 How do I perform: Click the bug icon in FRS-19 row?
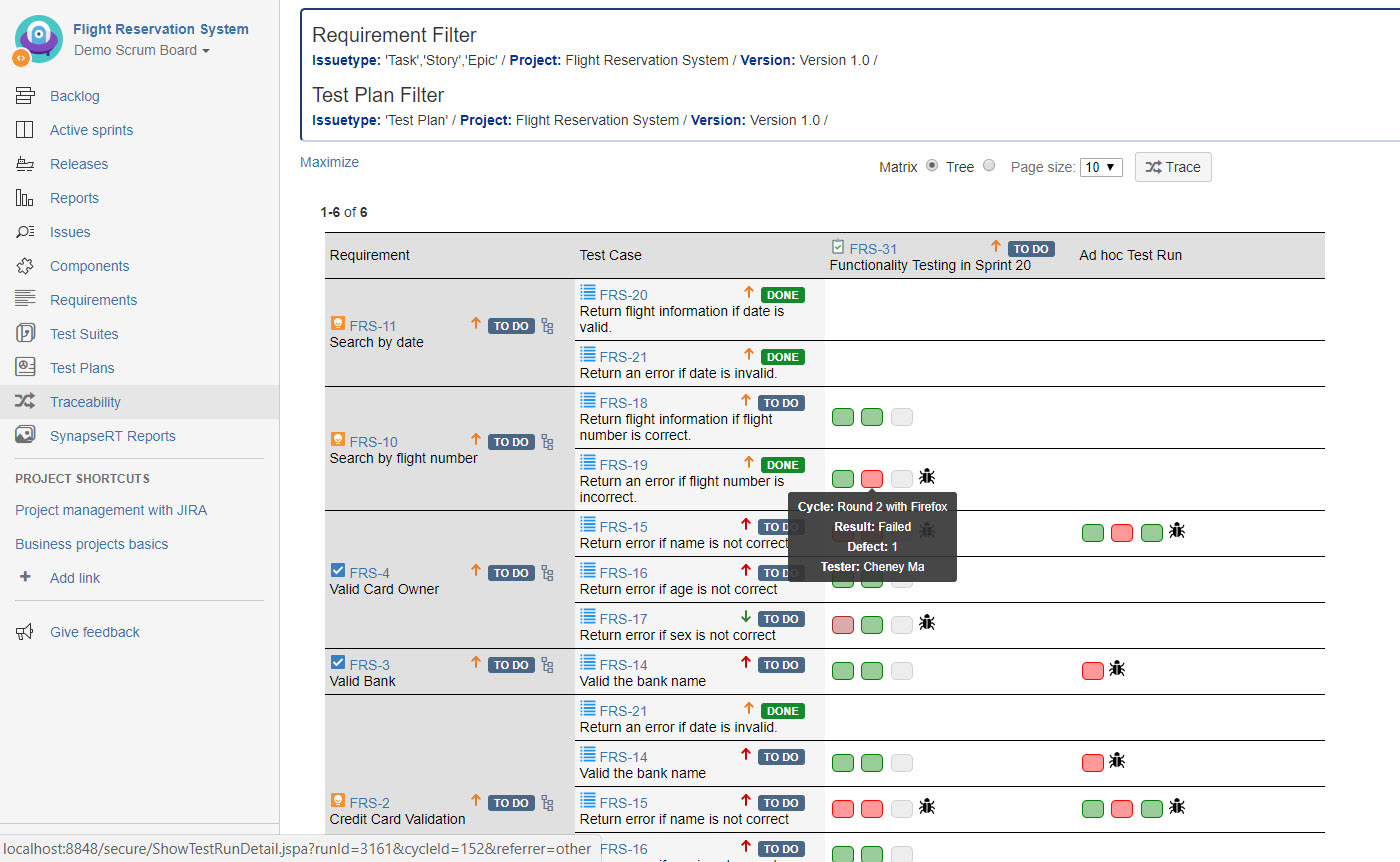coord(927,477)
